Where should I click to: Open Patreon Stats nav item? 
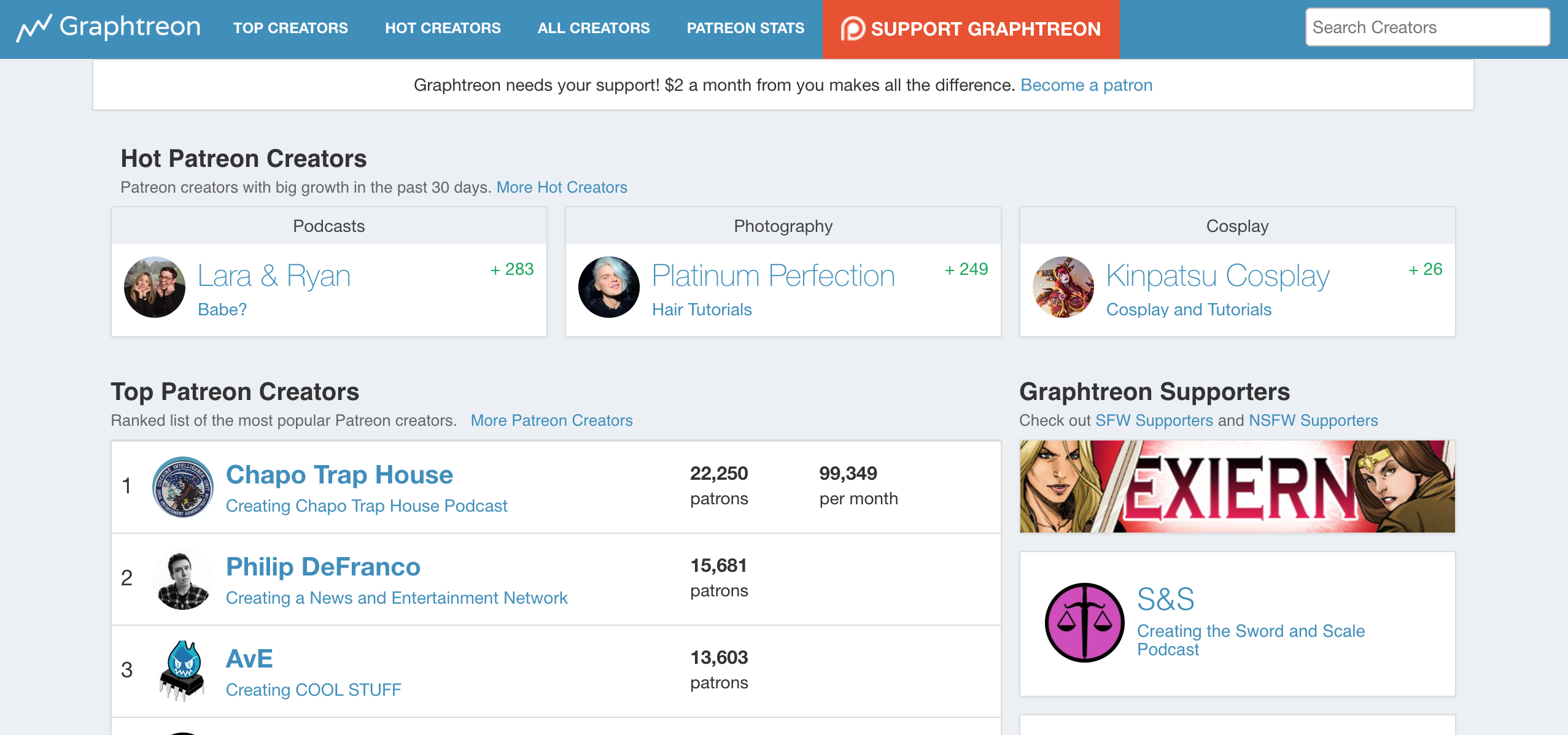pos(745,28)
